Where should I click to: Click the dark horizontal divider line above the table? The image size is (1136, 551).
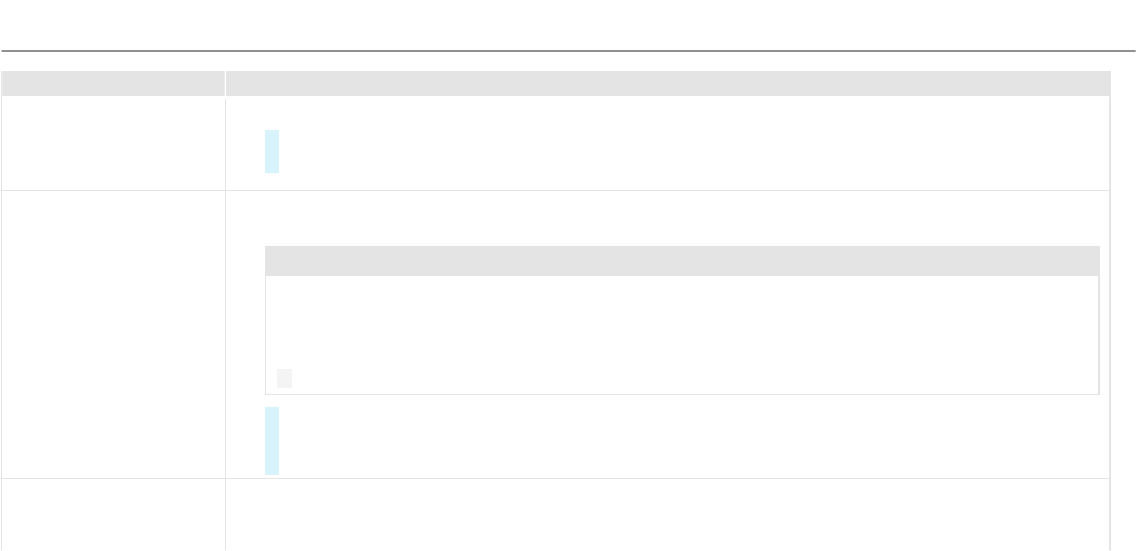coord(568,50)
